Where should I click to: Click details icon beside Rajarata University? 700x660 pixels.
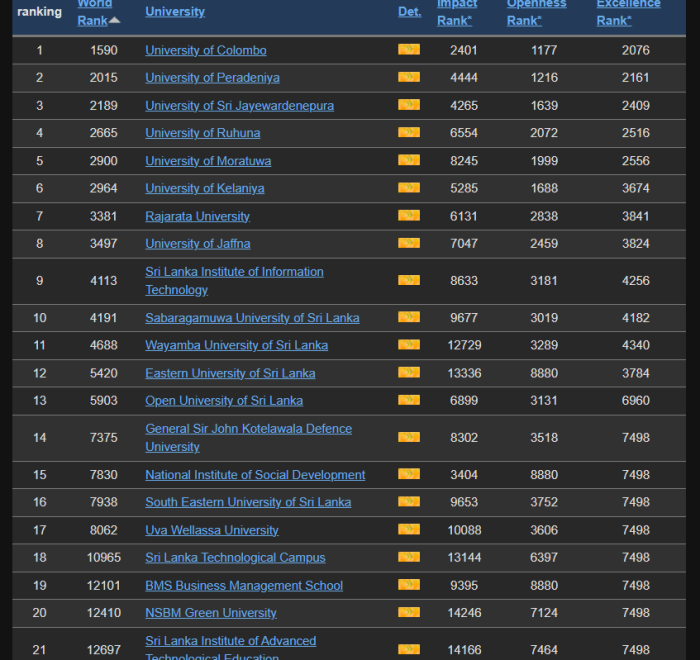coord(408,216)
